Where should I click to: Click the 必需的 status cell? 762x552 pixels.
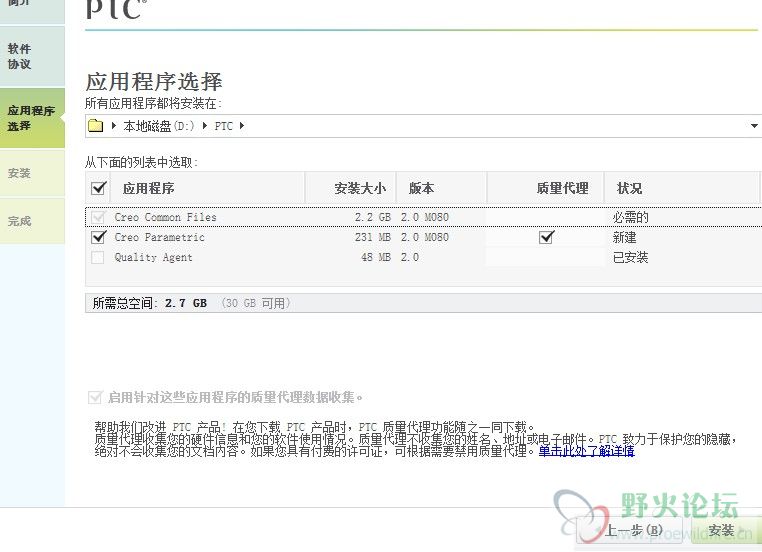(x=631, y=217)
